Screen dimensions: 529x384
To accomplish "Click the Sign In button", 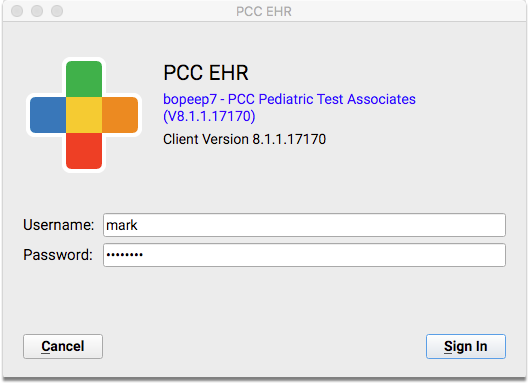I will [x=466, y=346].
